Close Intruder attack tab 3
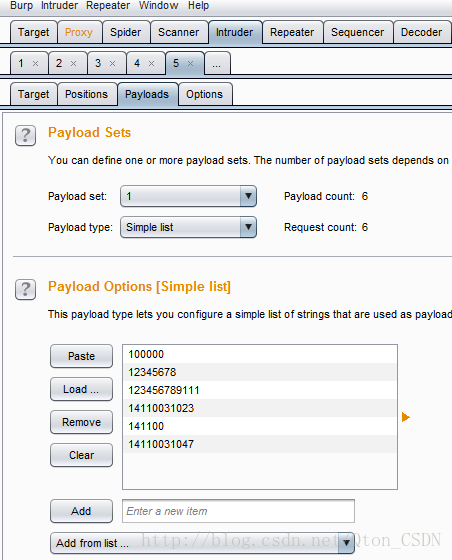Screen dimensions: 452x560 click(112, 64)
